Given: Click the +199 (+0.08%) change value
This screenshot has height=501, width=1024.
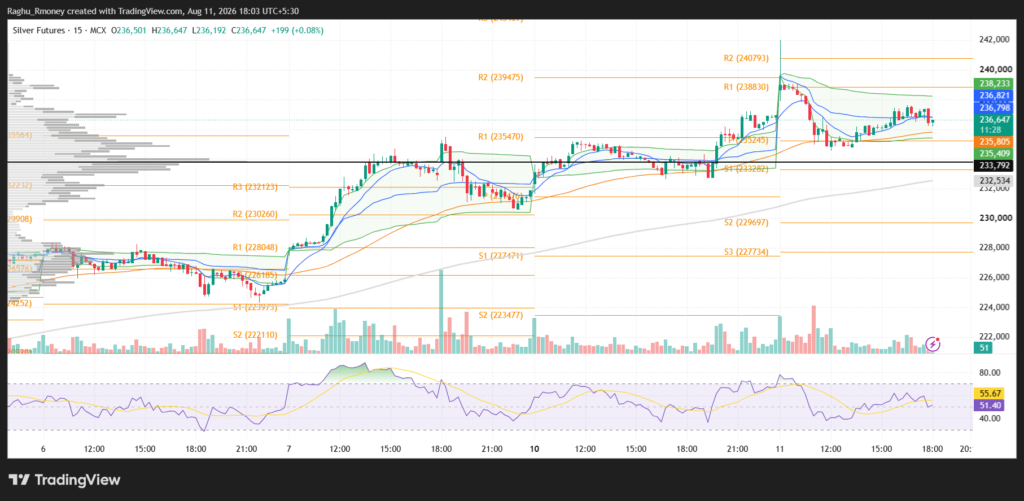Looking at the screenshot, I should click(296, 31).
